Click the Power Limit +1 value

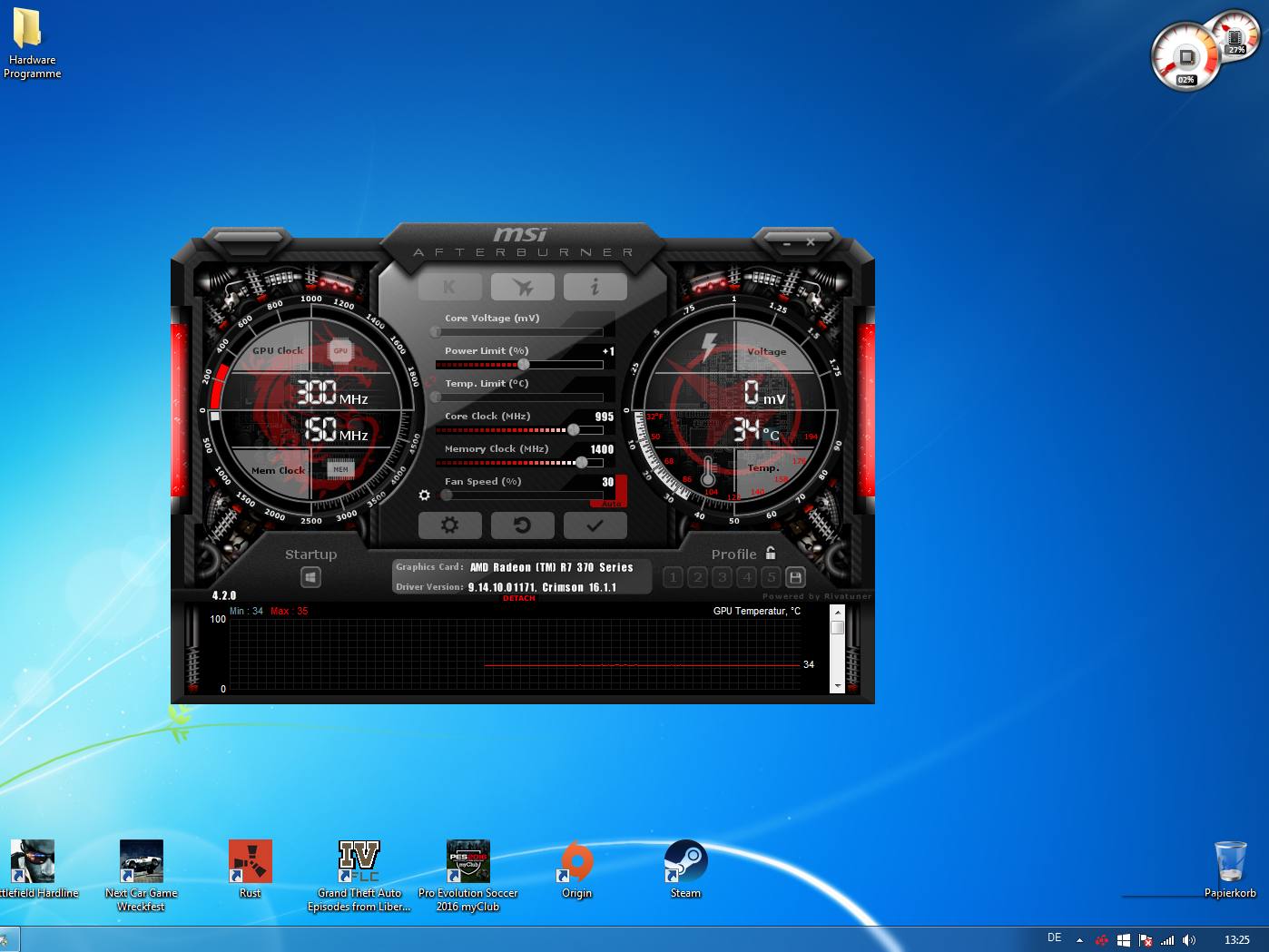tap(608, 351)
